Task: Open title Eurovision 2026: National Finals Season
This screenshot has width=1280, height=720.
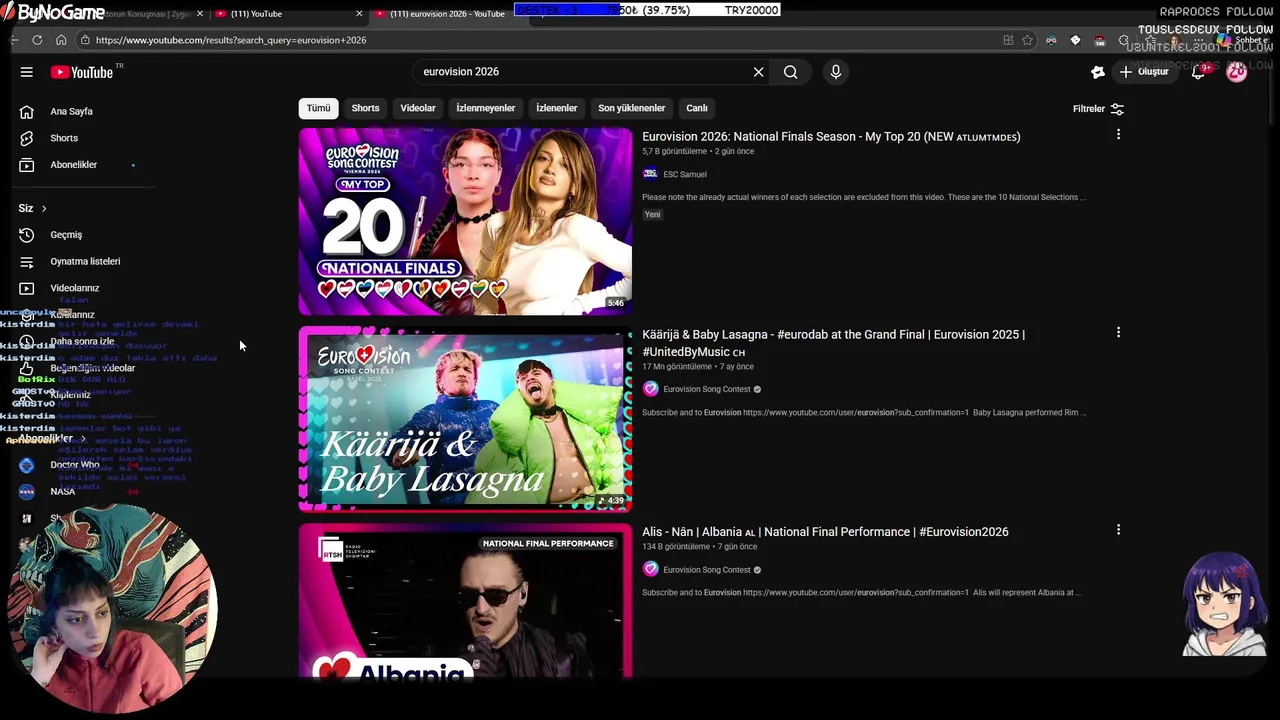Action: click(831, 137)
